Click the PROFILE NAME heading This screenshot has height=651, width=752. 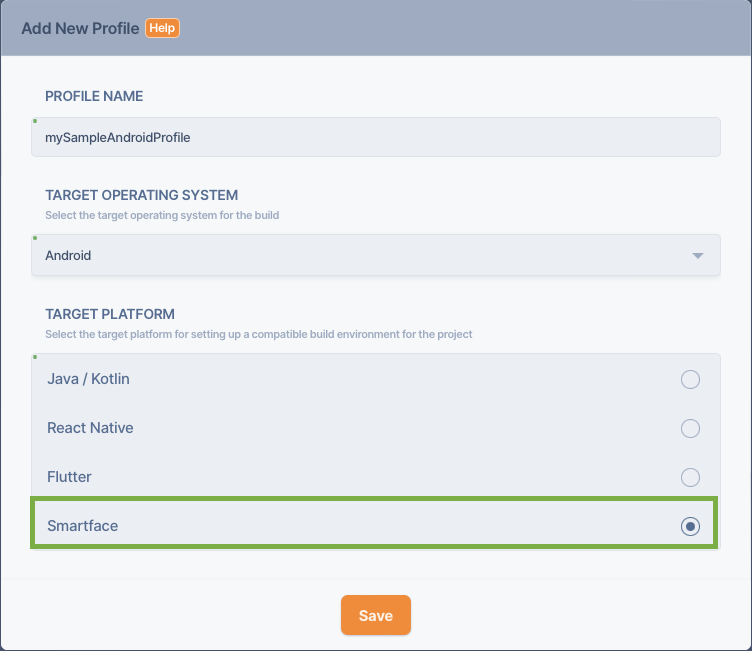pyautogui.click(x=94, y=96)
